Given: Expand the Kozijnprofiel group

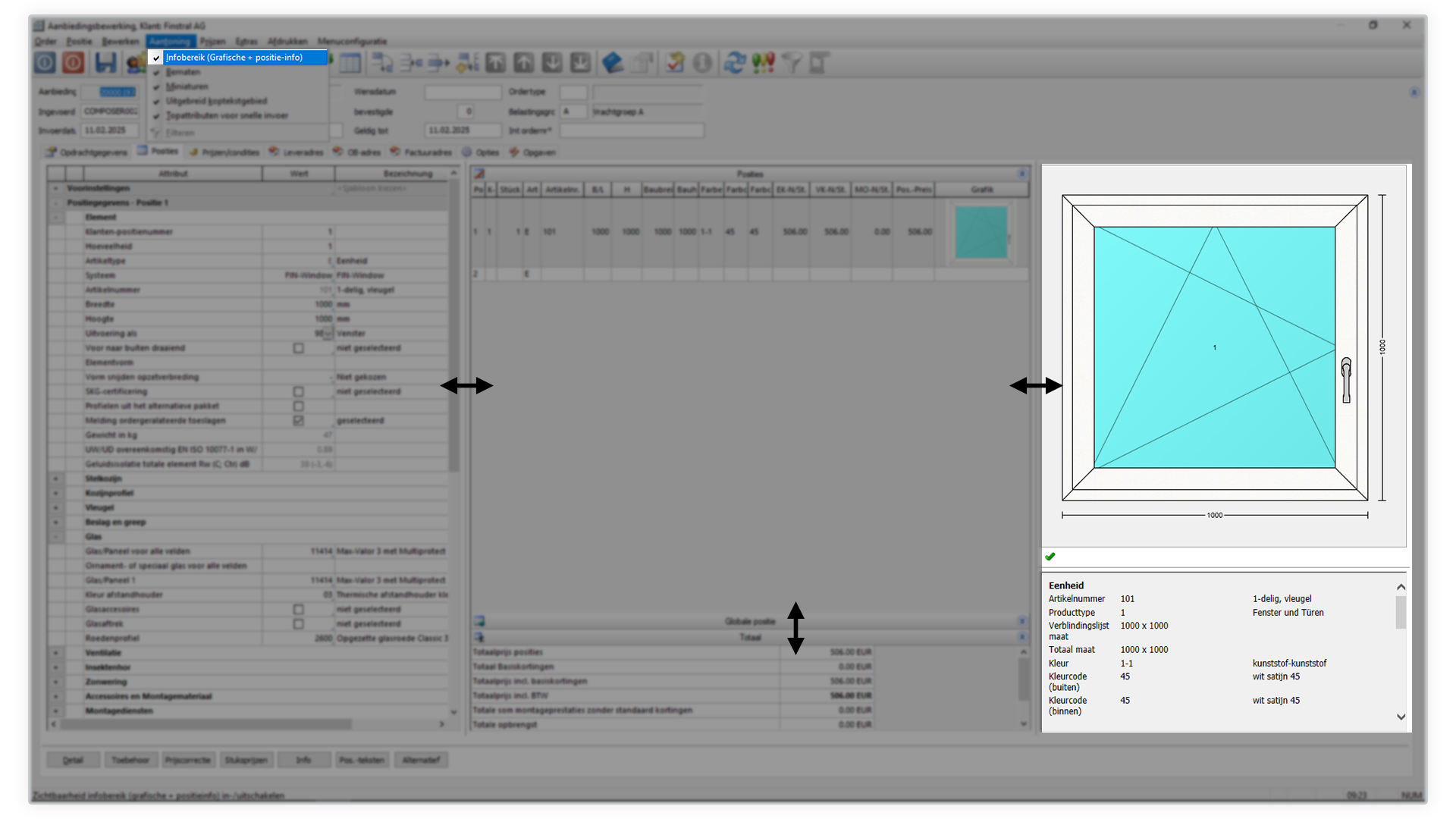Looking at the screenshot, I should tap(56, 494).
